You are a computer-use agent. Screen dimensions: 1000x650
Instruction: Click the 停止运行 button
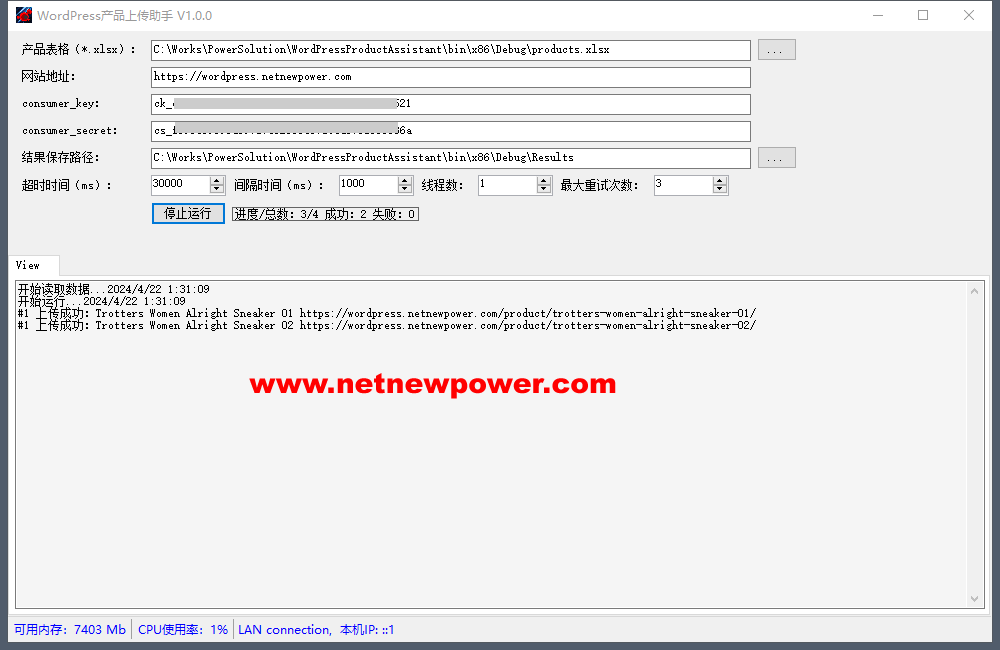pos(188,213)
